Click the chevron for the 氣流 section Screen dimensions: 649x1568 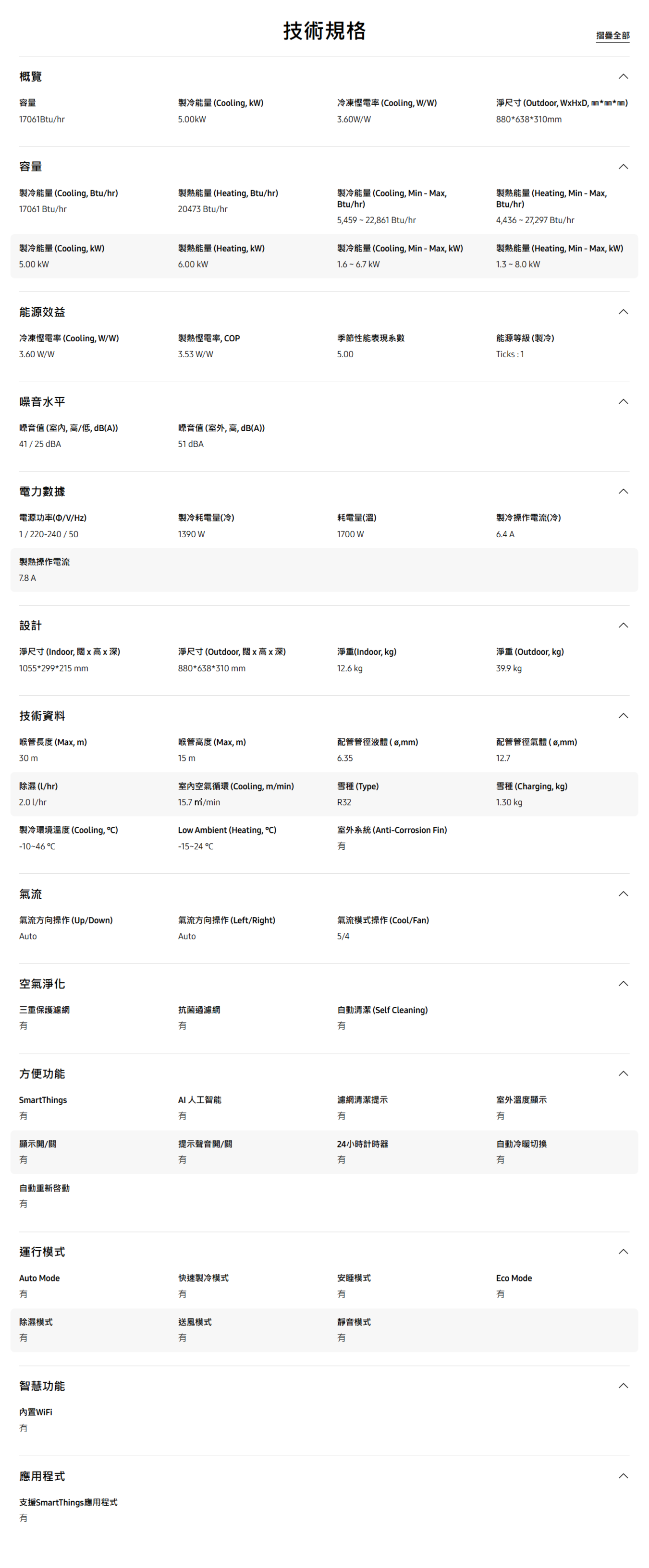(x=623, y=893)
